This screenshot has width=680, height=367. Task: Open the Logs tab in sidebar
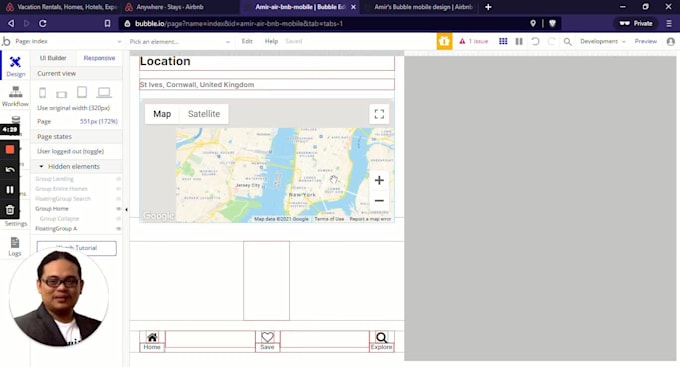tap(15, 246)
